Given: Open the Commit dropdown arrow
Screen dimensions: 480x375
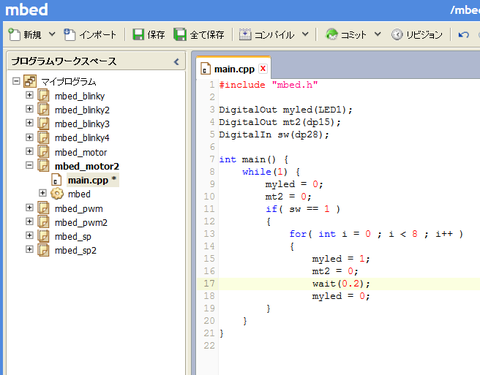Looking at the screenshot, I should pos(377,34).
